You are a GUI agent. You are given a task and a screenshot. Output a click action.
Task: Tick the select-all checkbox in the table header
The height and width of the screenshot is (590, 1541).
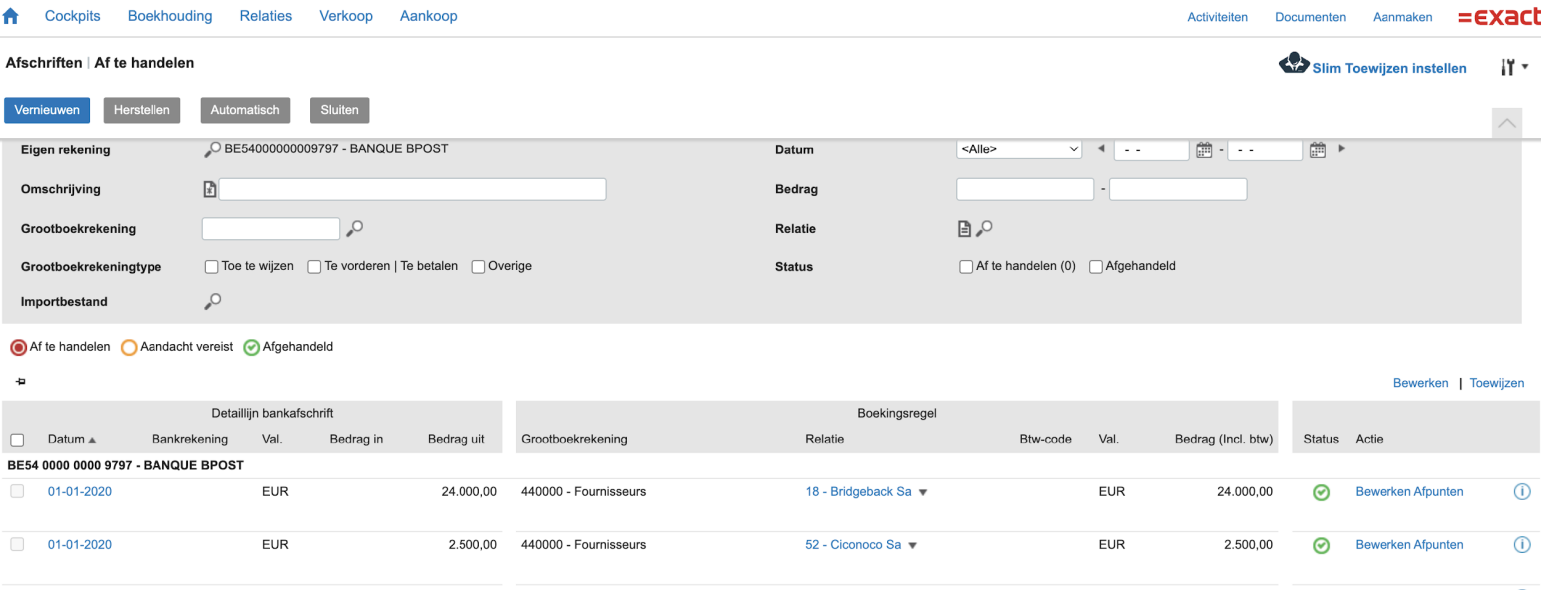pos(16,439)
